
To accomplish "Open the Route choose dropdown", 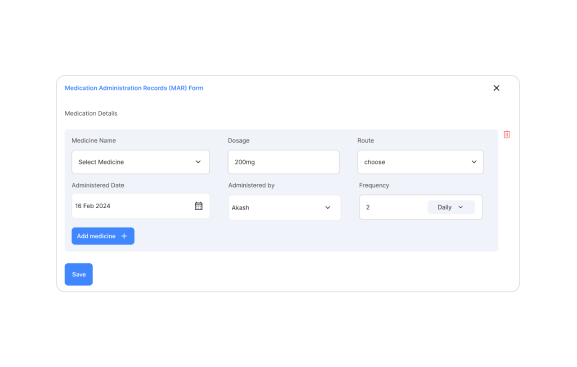I will (420, 162).
